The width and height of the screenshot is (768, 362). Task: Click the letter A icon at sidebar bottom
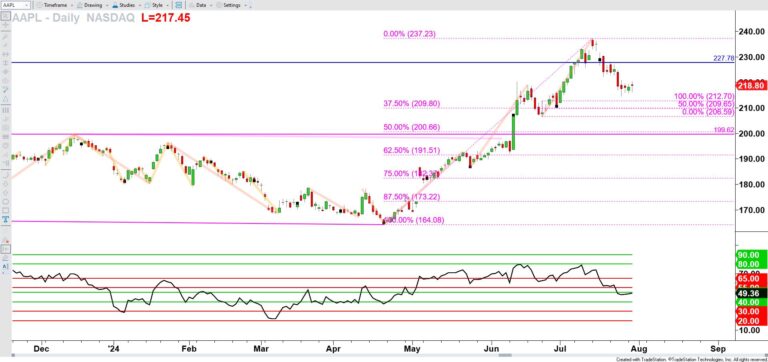(x=5, y=266)
